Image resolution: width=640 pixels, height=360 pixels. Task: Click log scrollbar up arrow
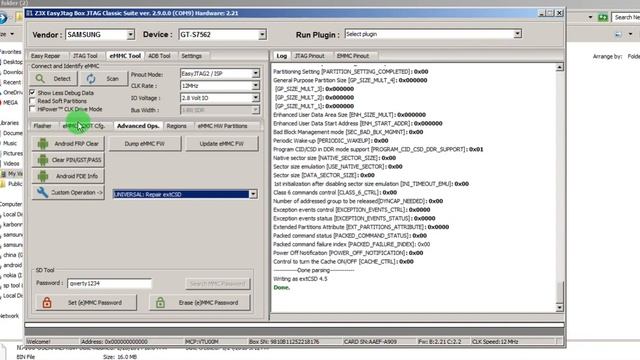[x=559, y=67]
